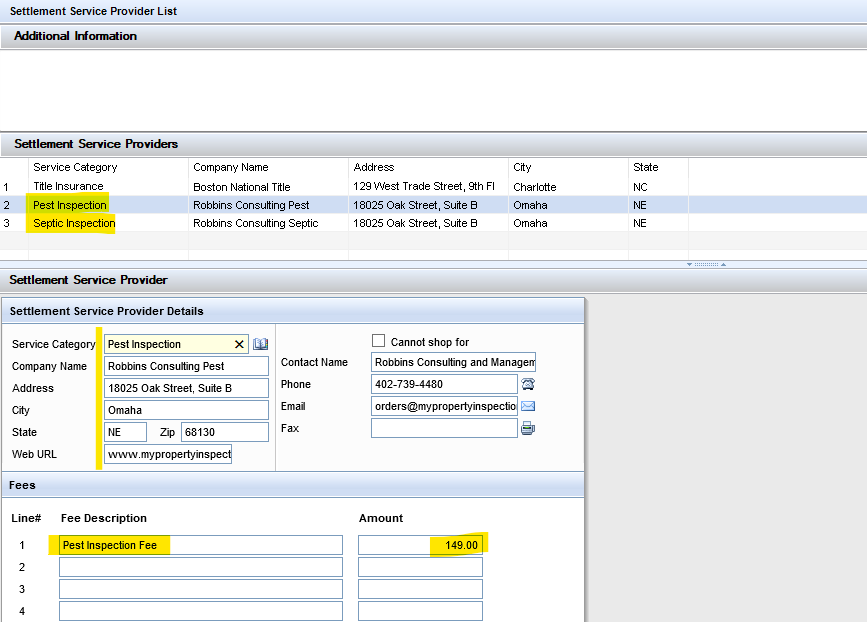The image size is (867, 622).
Task: Click the Robbins Consulting Septic company cell
Action: click(x=255, y=223)
